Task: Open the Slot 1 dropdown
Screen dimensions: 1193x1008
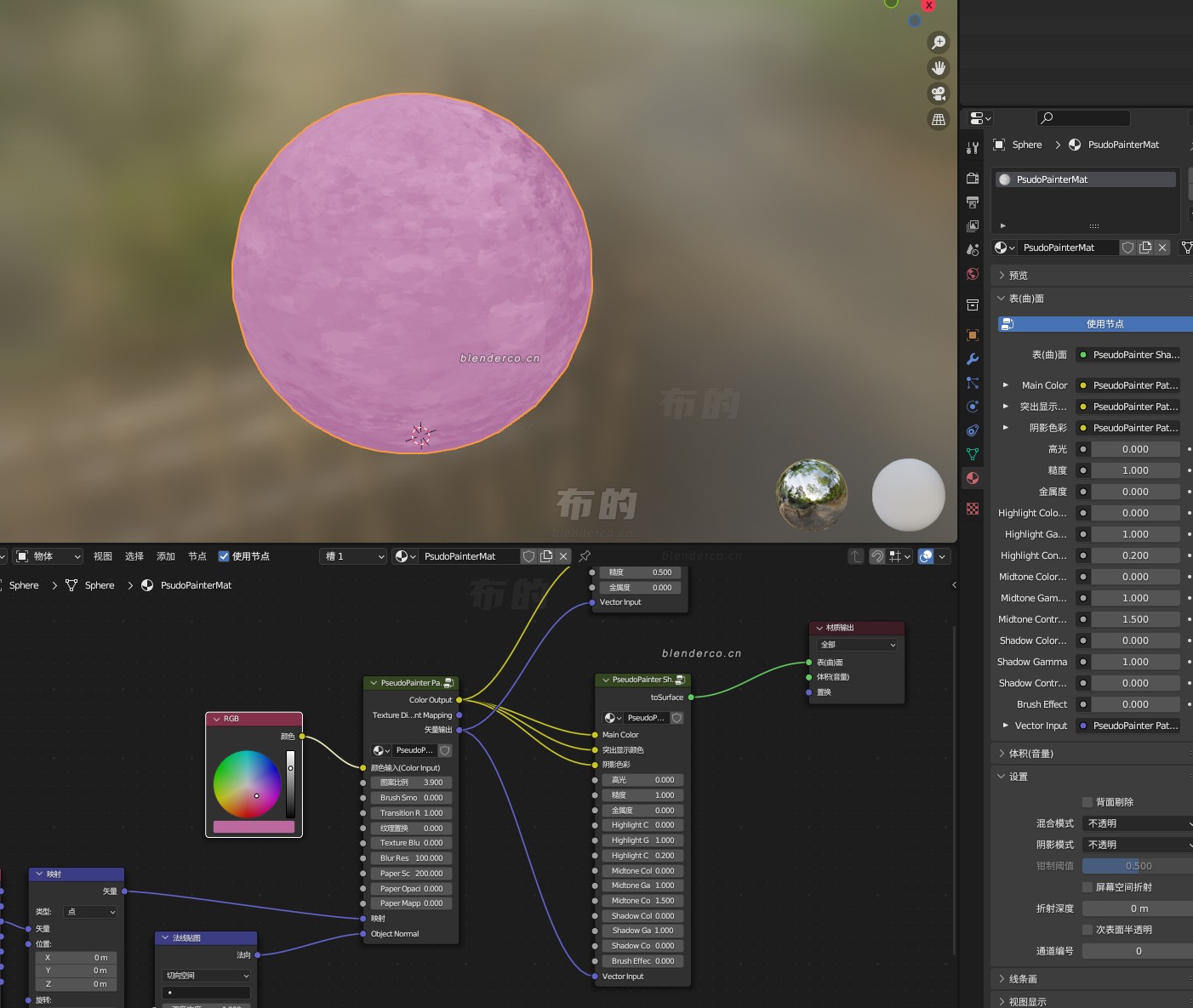Action: pyautogui.click(x=354, y=556)
